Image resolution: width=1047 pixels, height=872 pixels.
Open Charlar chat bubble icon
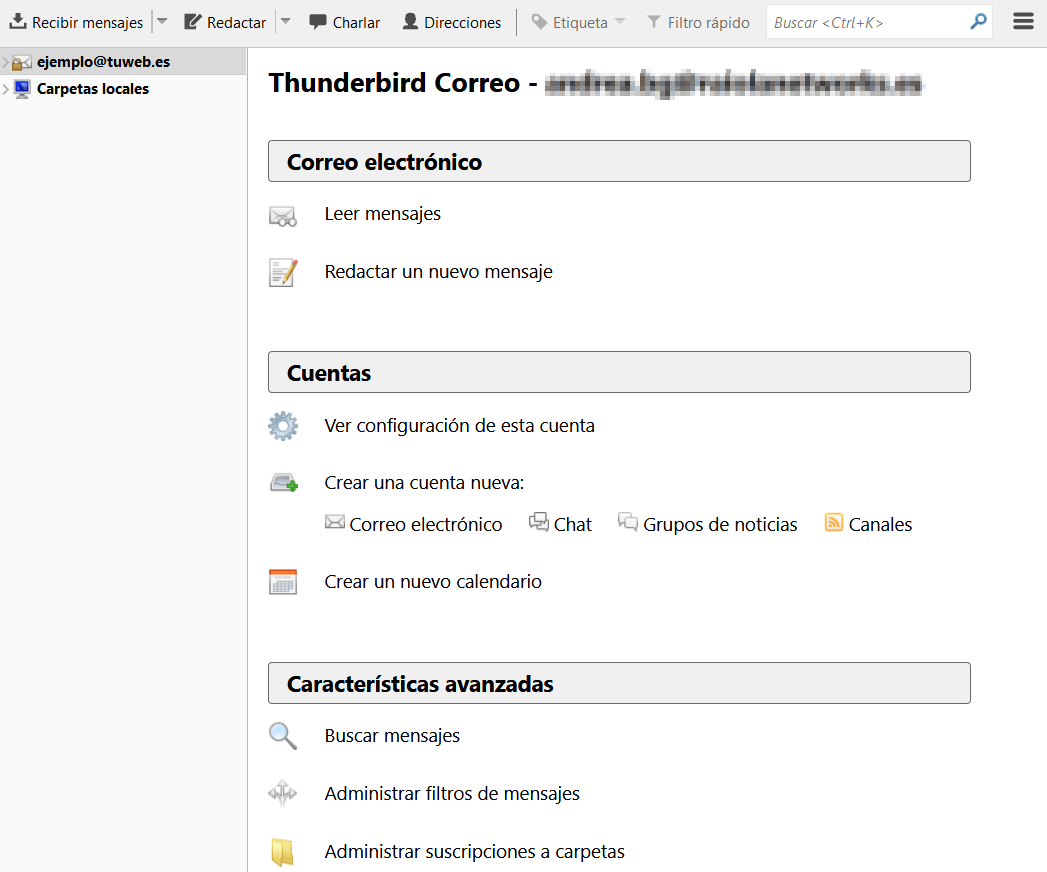coord(318,22)
